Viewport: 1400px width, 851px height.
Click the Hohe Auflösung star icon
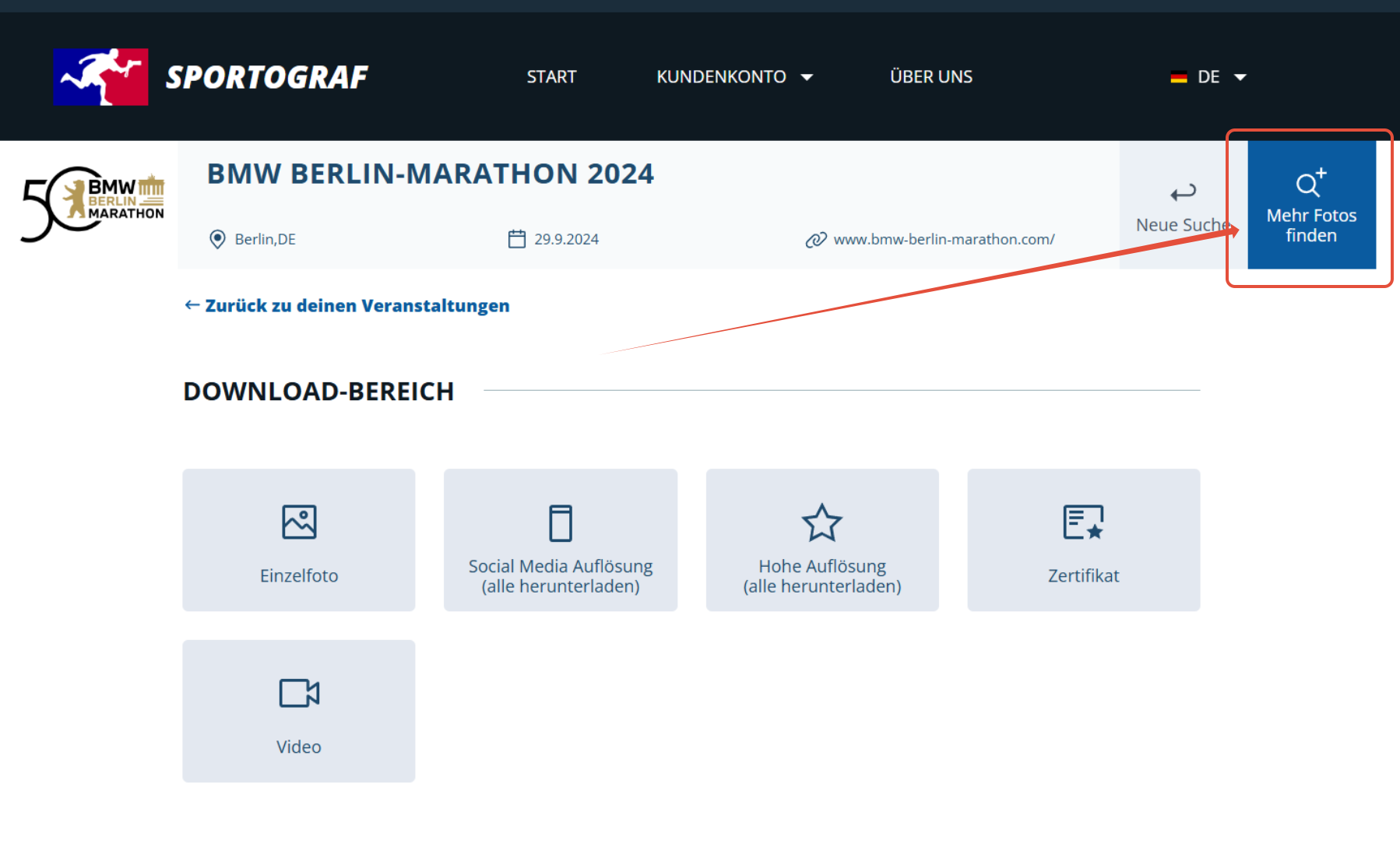point(822,522)
